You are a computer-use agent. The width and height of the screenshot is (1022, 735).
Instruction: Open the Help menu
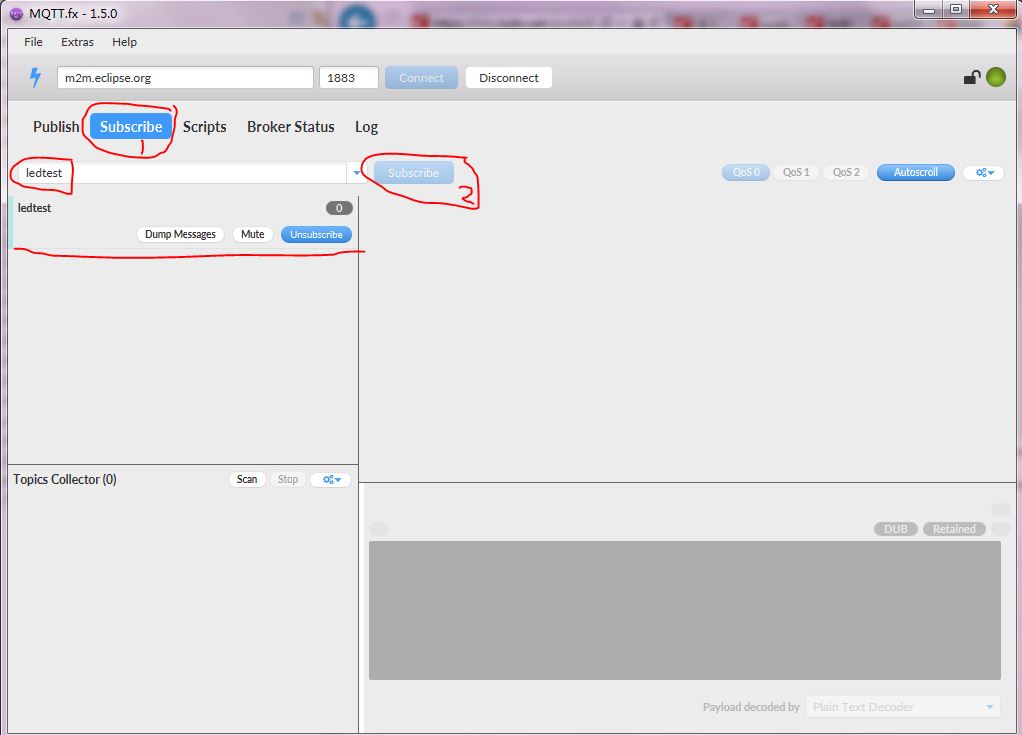[x=124, y=42]
